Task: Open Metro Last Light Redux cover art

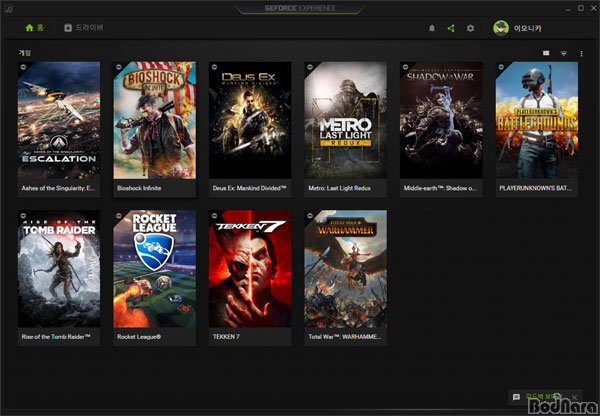Action: (346, 120)
